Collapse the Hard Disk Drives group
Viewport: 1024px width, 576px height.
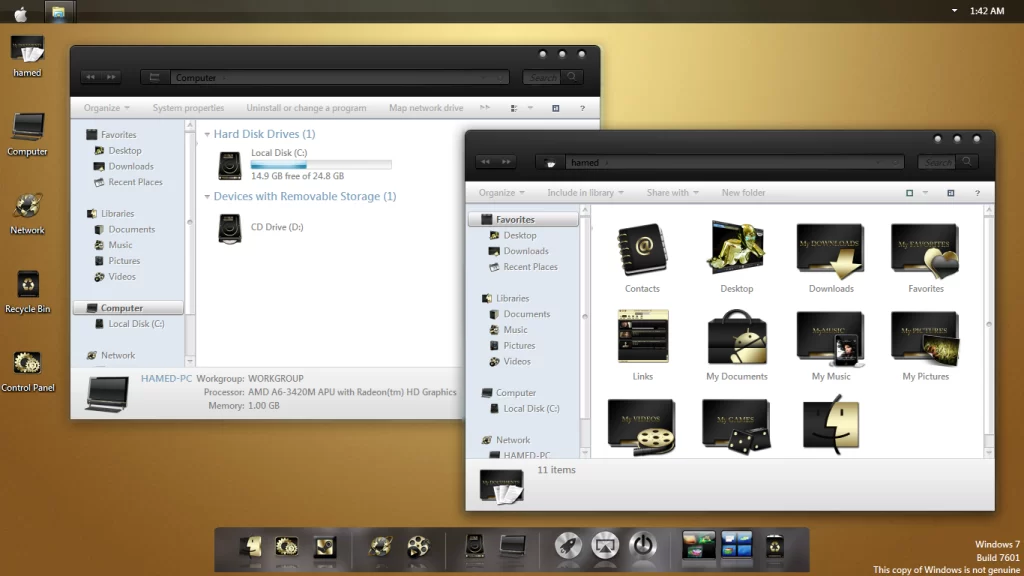pyautogui.click(x=207, y=134)
